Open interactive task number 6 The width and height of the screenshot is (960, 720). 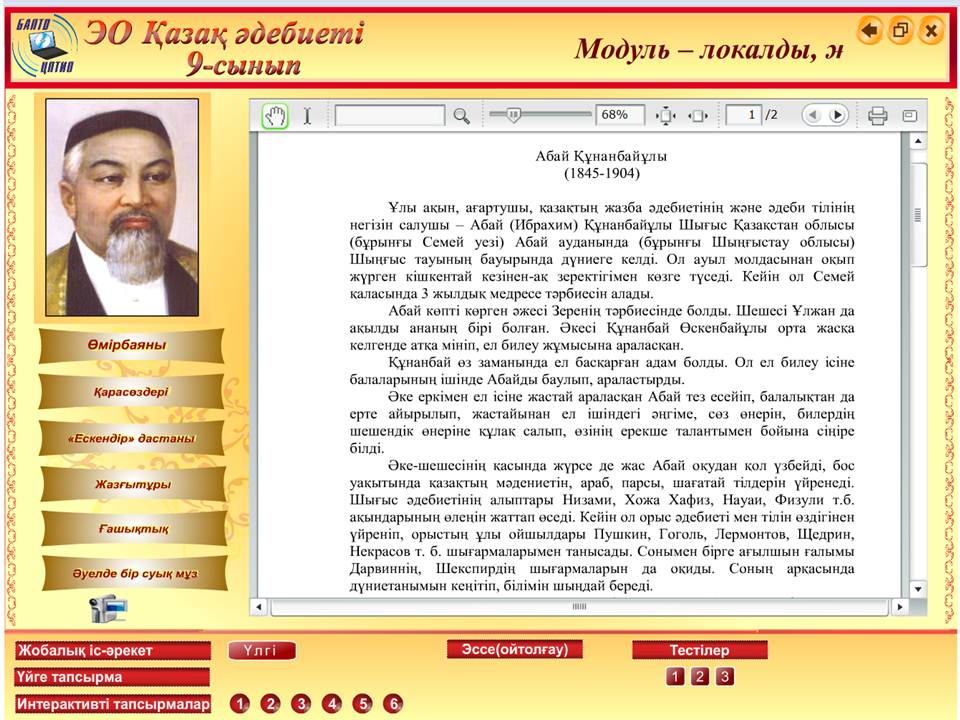pos(393,703)
